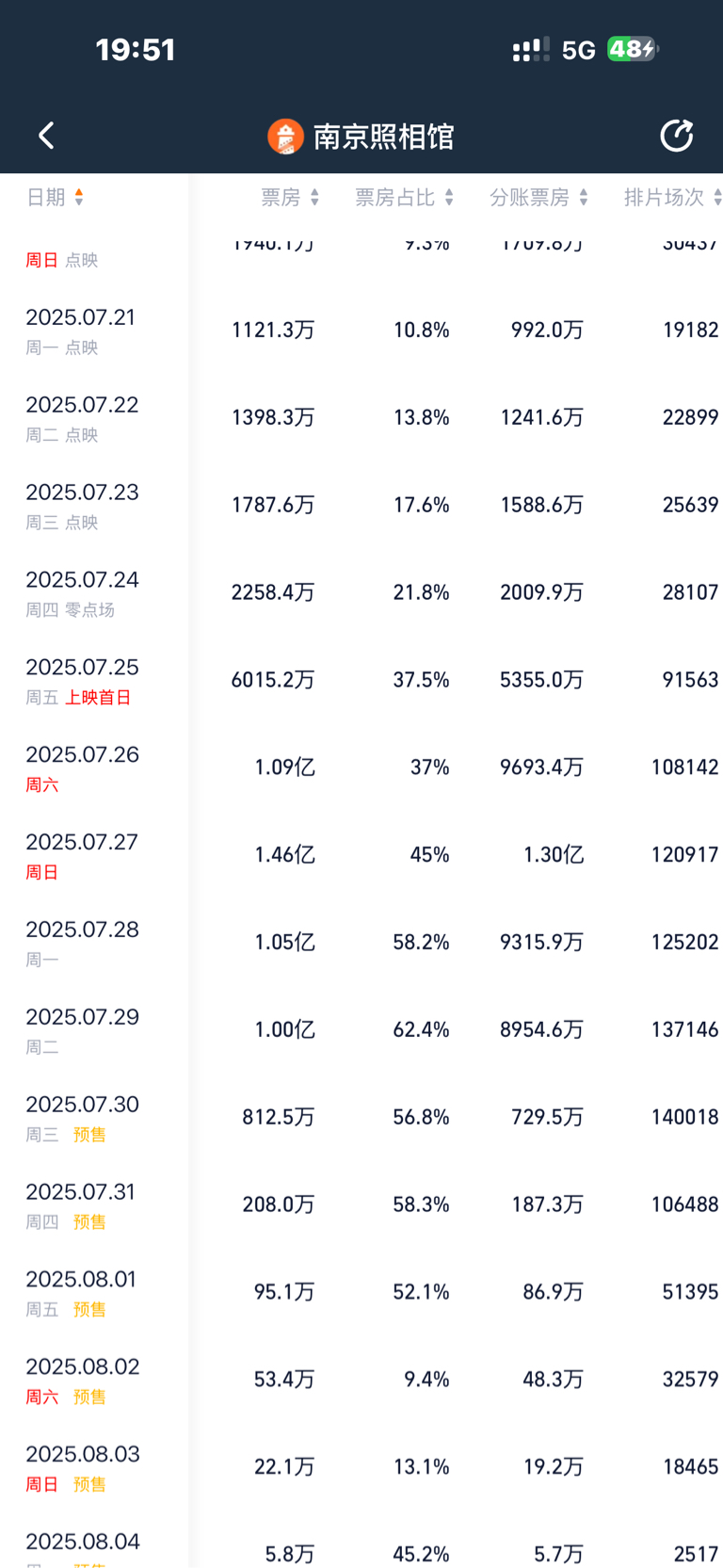
Task: Tap the 2025.08.02 周六 预售 row
Action: pyautogui.click(x=361, y=1380)
